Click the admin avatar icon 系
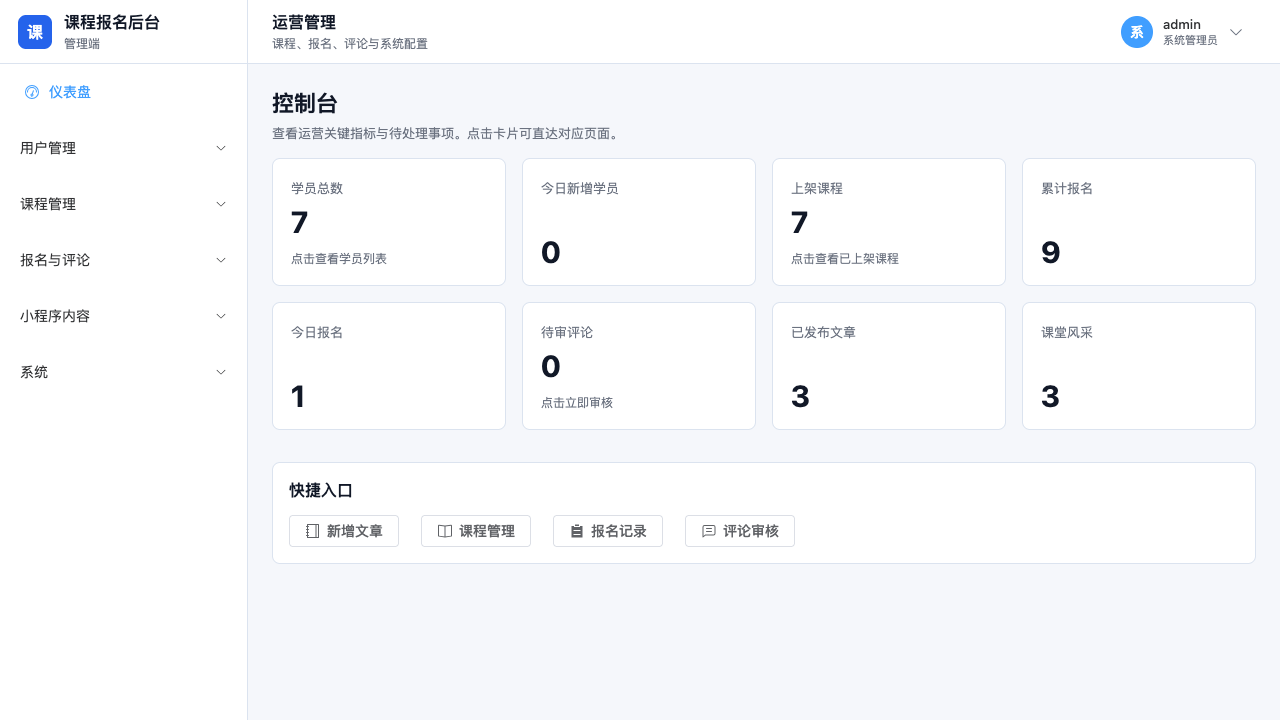The image size is (1280, 720). 1137,32
